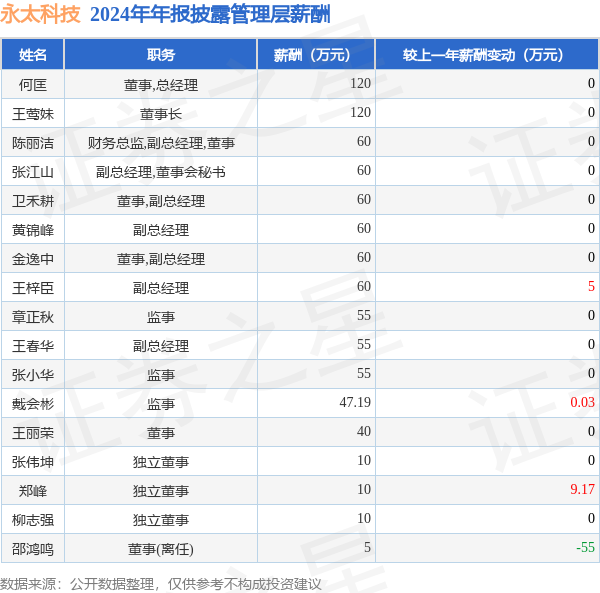
Task: Click the name cell 张江山
Action: (33, 172)
